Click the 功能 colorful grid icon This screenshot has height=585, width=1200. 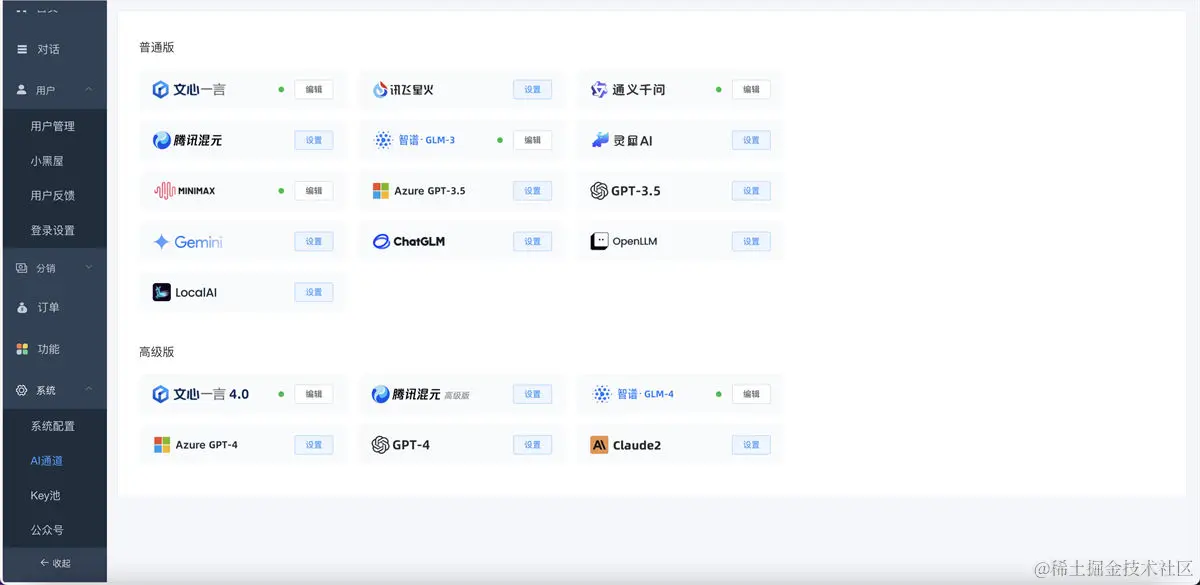point(22,349)
